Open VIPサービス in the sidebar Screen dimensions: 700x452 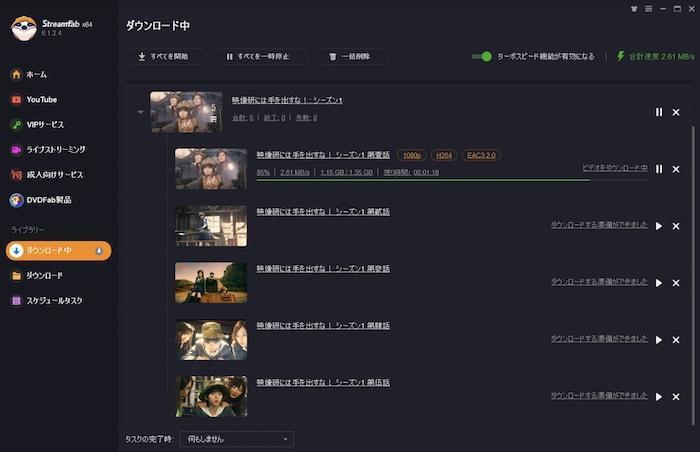click(x=37, y=125)
